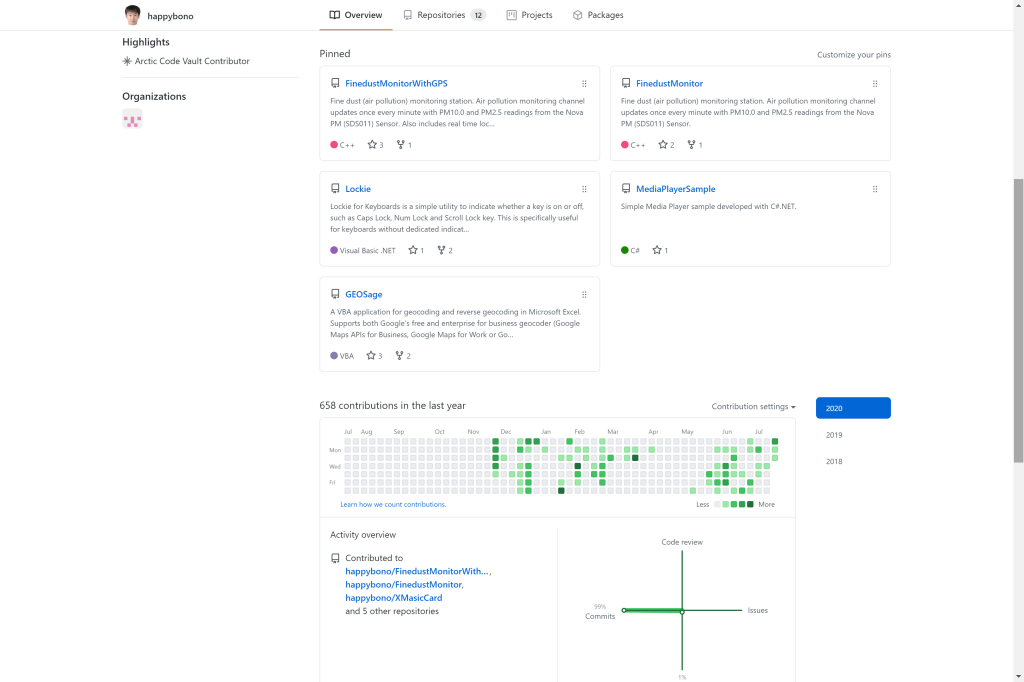Image resolution: width=1024 pixels, height=682 pixels.
Task: Switch to the Overview tab
Action: (x=356, y=15)
